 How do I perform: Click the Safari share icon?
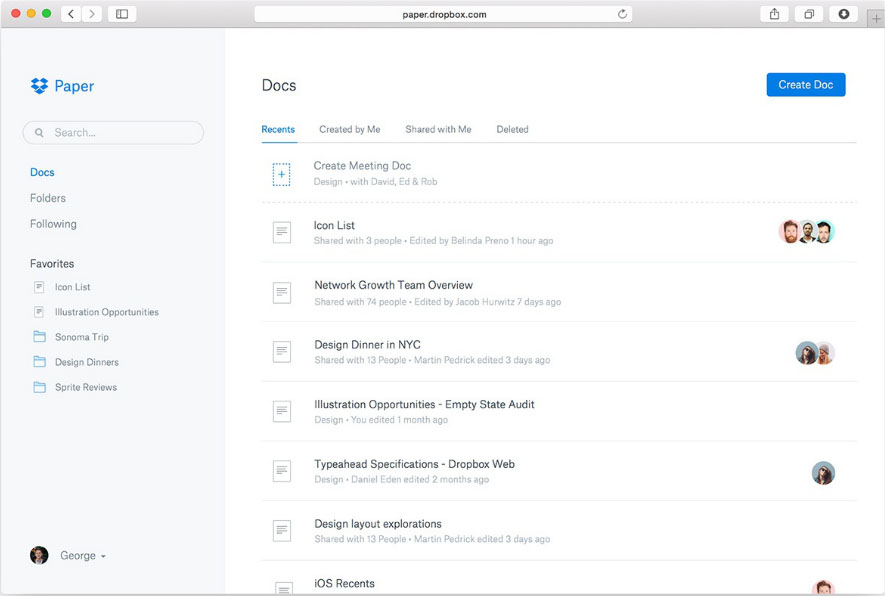pos(774,14)
